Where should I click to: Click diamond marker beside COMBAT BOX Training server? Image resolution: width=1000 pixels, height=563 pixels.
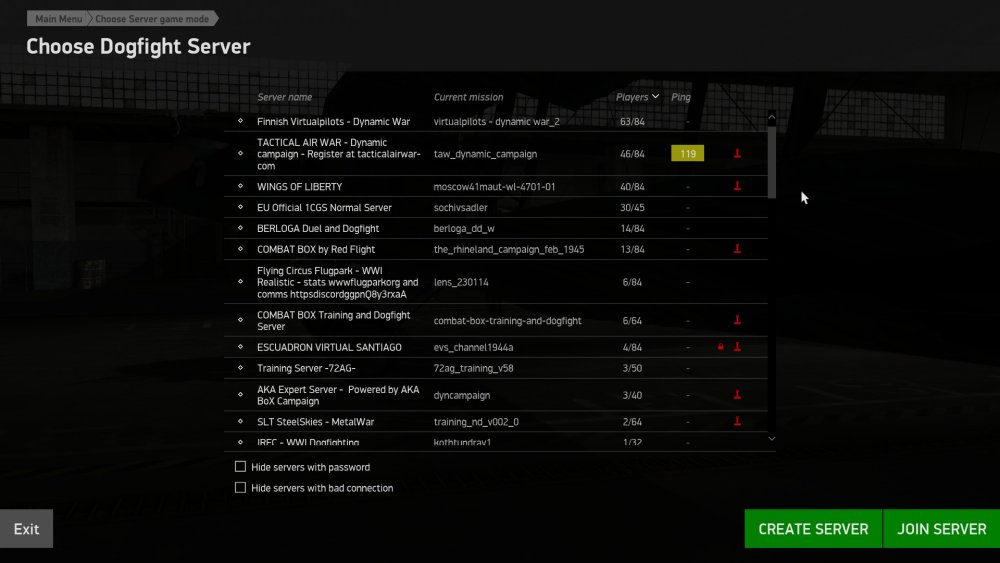(240, 320)
